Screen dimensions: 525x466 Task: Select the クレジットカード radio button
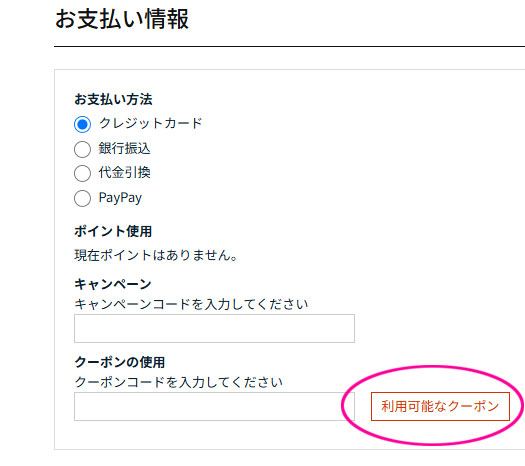(x=82, y=124)
